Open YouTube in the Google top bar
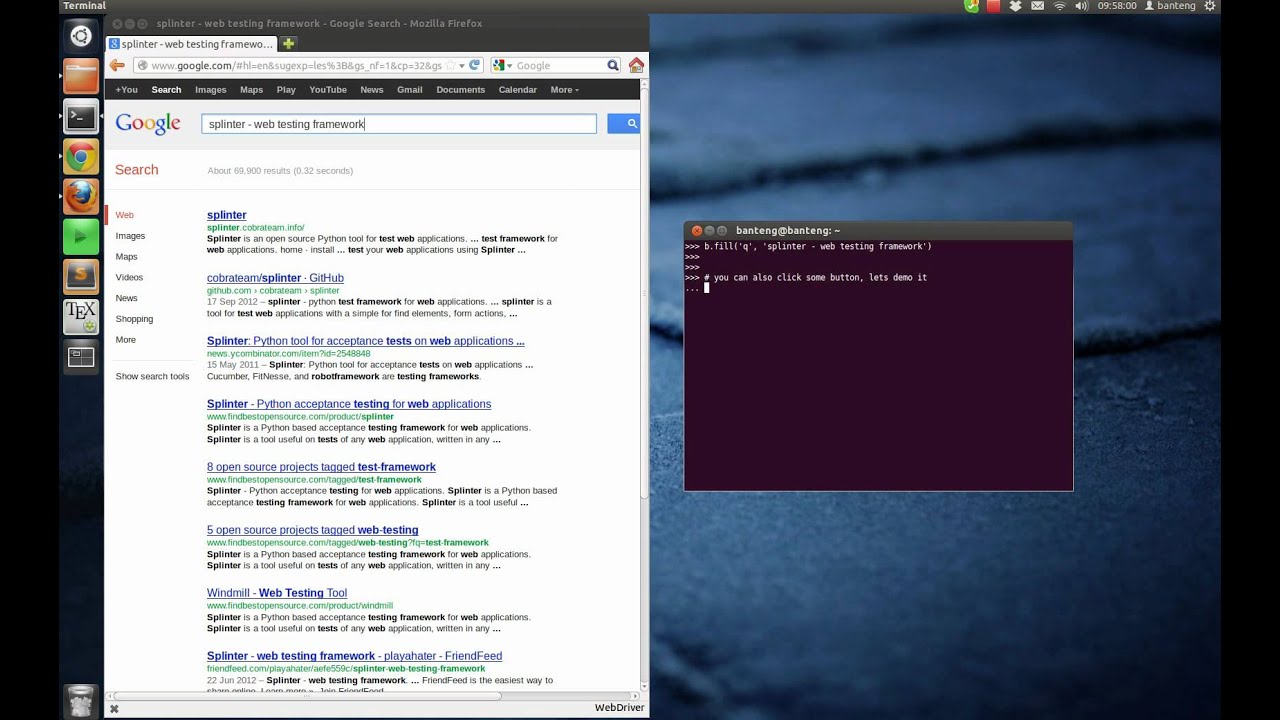1280x720 pixels. [x=328, y=90]
